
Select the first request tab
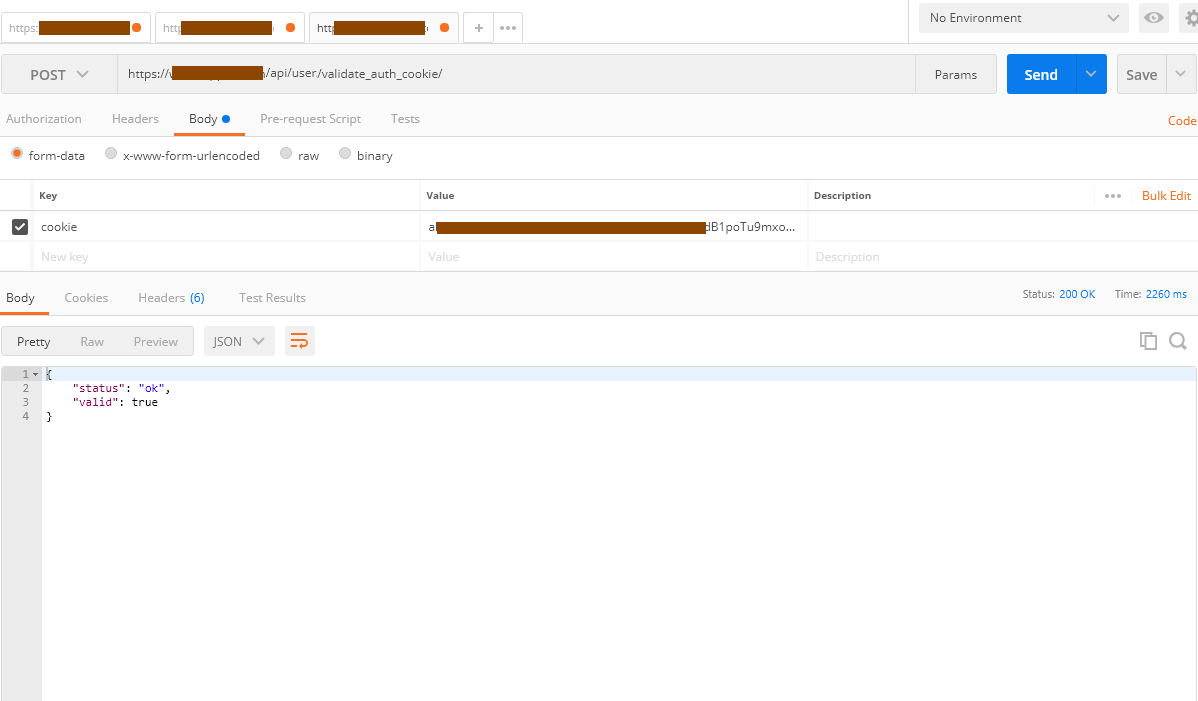click(75, 28)
